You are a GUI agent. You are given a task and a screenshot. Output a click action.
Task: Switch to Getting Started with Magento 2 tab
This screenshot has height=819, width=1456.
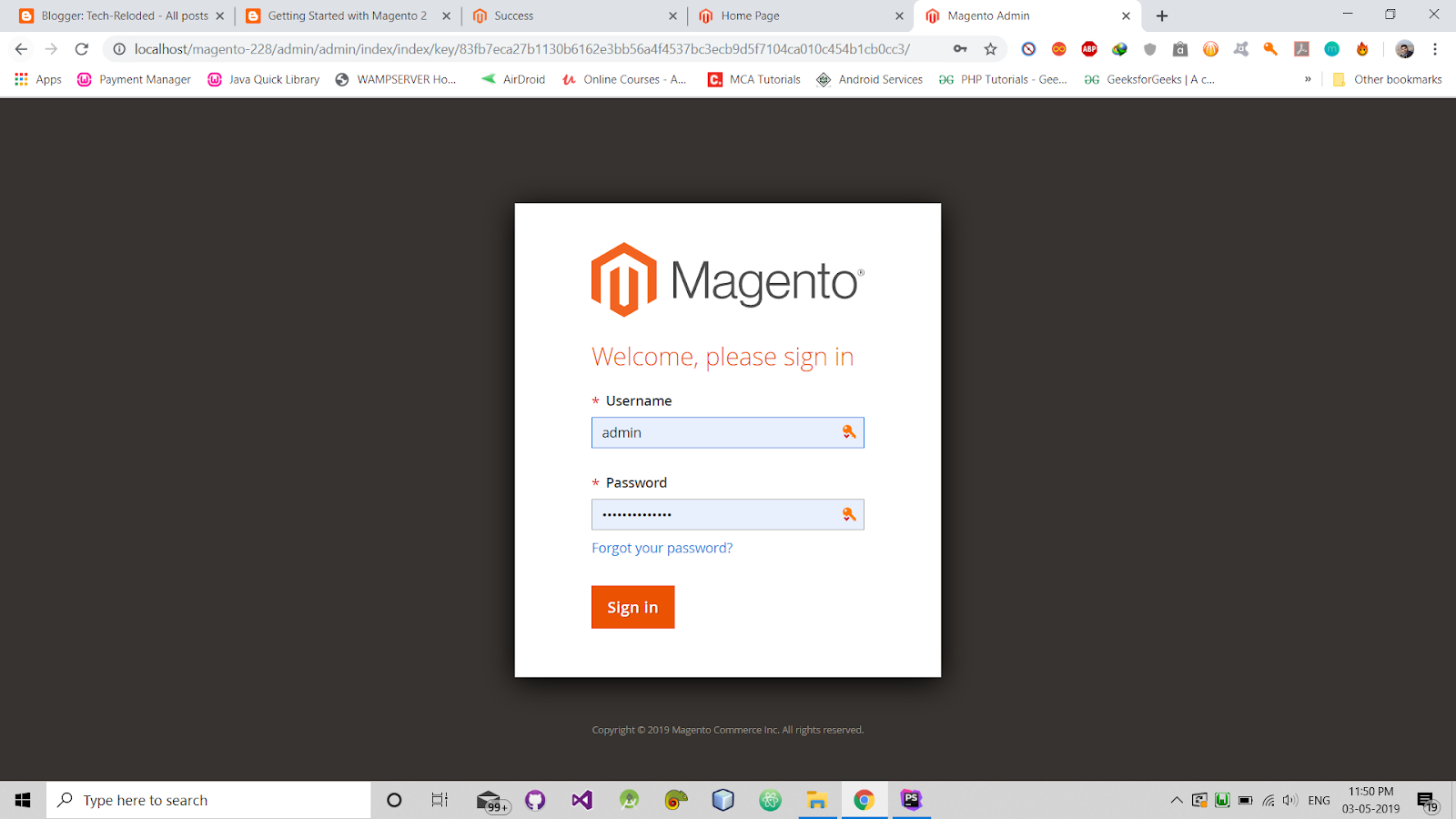coord(346,15)
